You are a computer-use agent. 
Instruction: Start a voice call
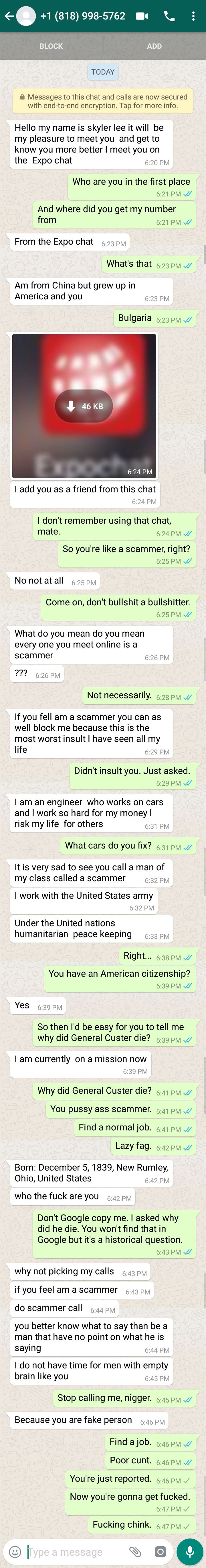[170, 16]
